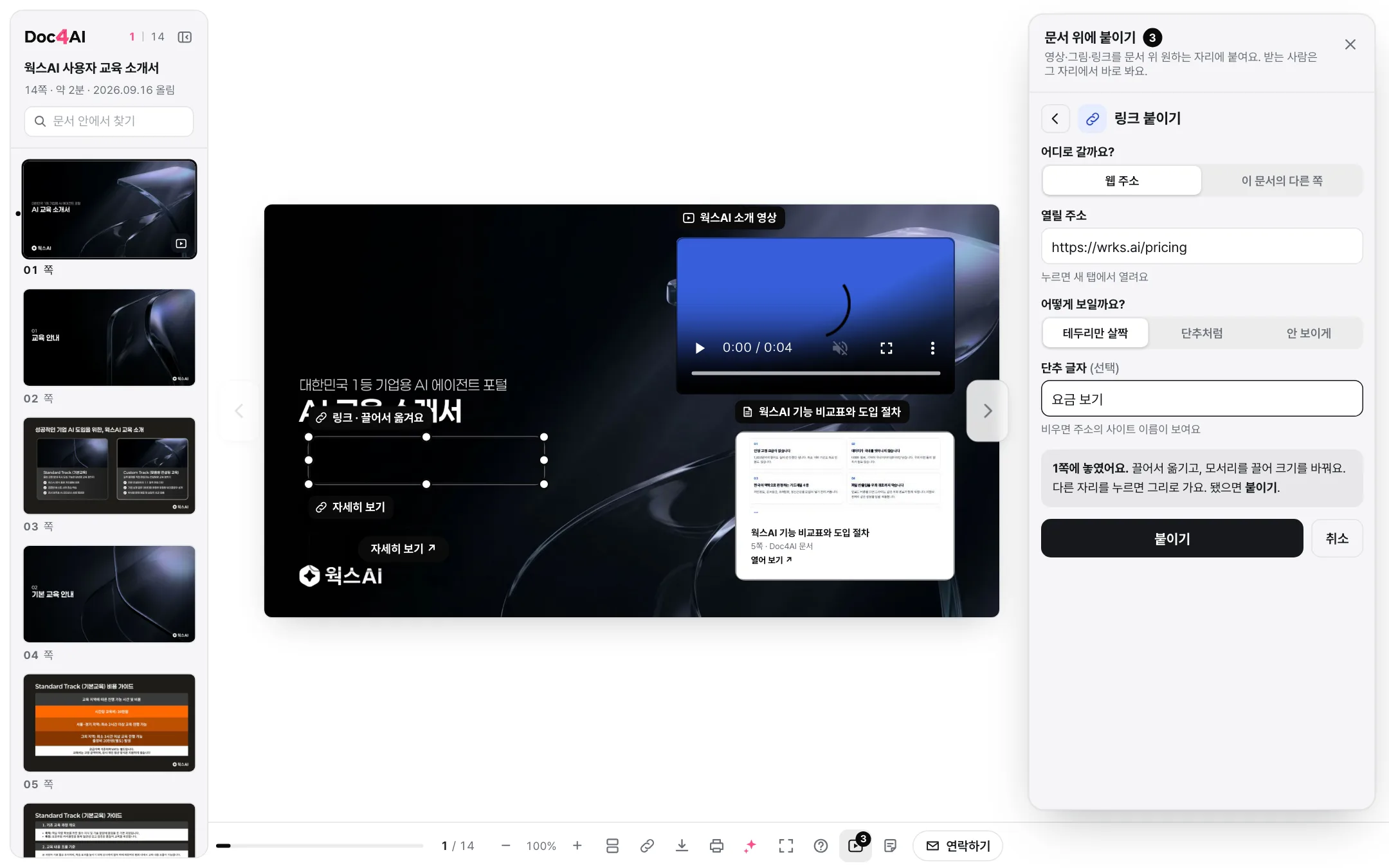The width and height of the screenshot is (1389, 868).
Task: Copy the document link via chain icon
Action: tap(647, 845)
